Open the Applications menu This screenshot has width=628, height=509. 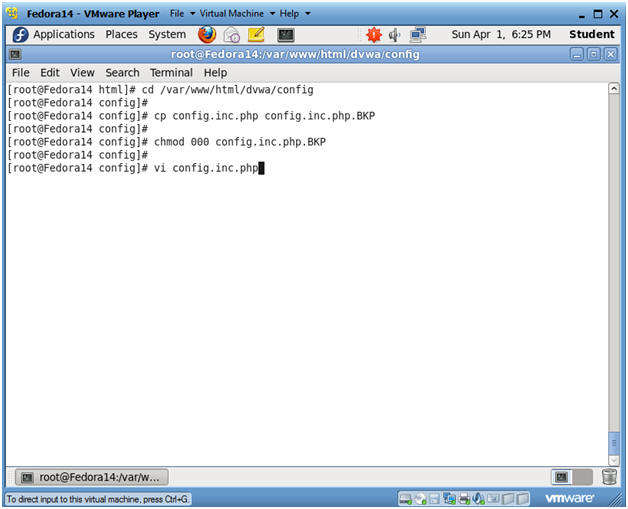coord(64,34)
